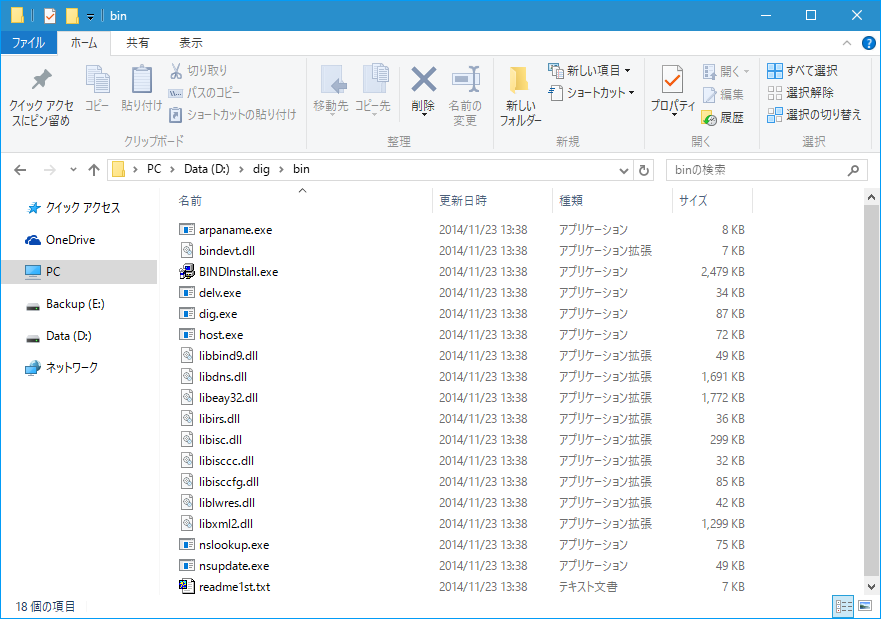The height and width of the screenshot is (619, 881).
Task: Click new folder icon in title bar toolbar
Action: pos(72,16)
